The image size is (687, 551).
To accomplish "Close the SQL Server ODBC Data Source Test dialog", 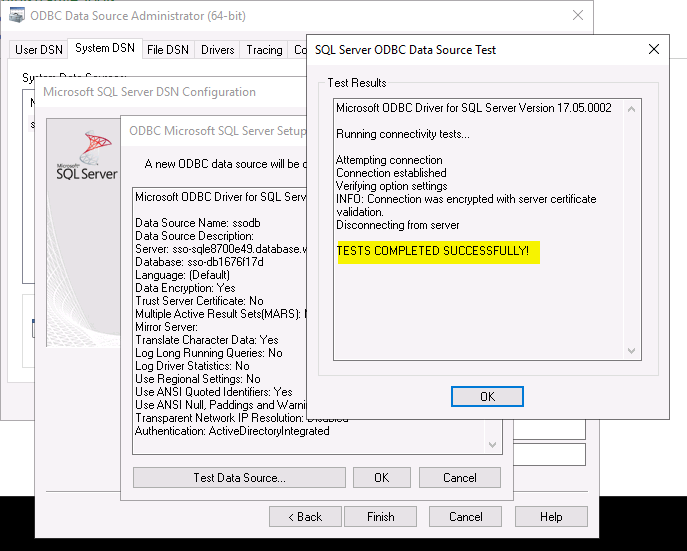I will [x=654, y=49].
